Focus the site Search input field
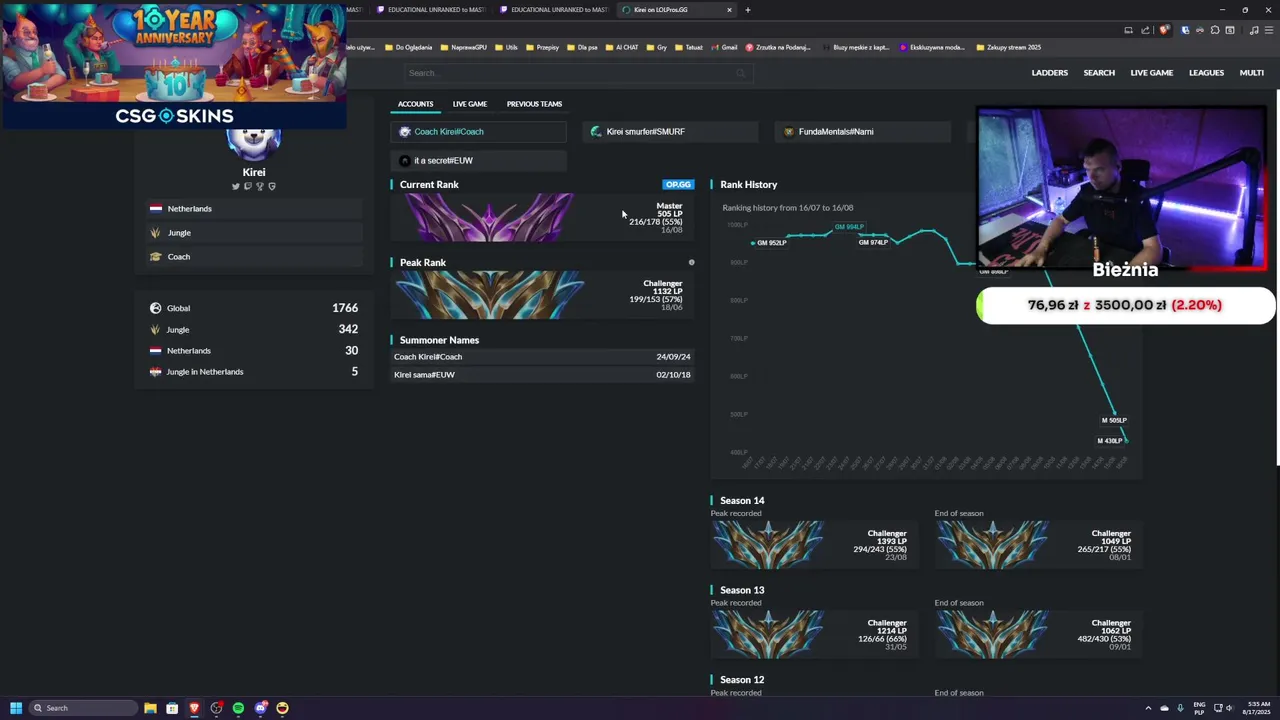The image size is (1280, 720). click(x=578, y=73)
